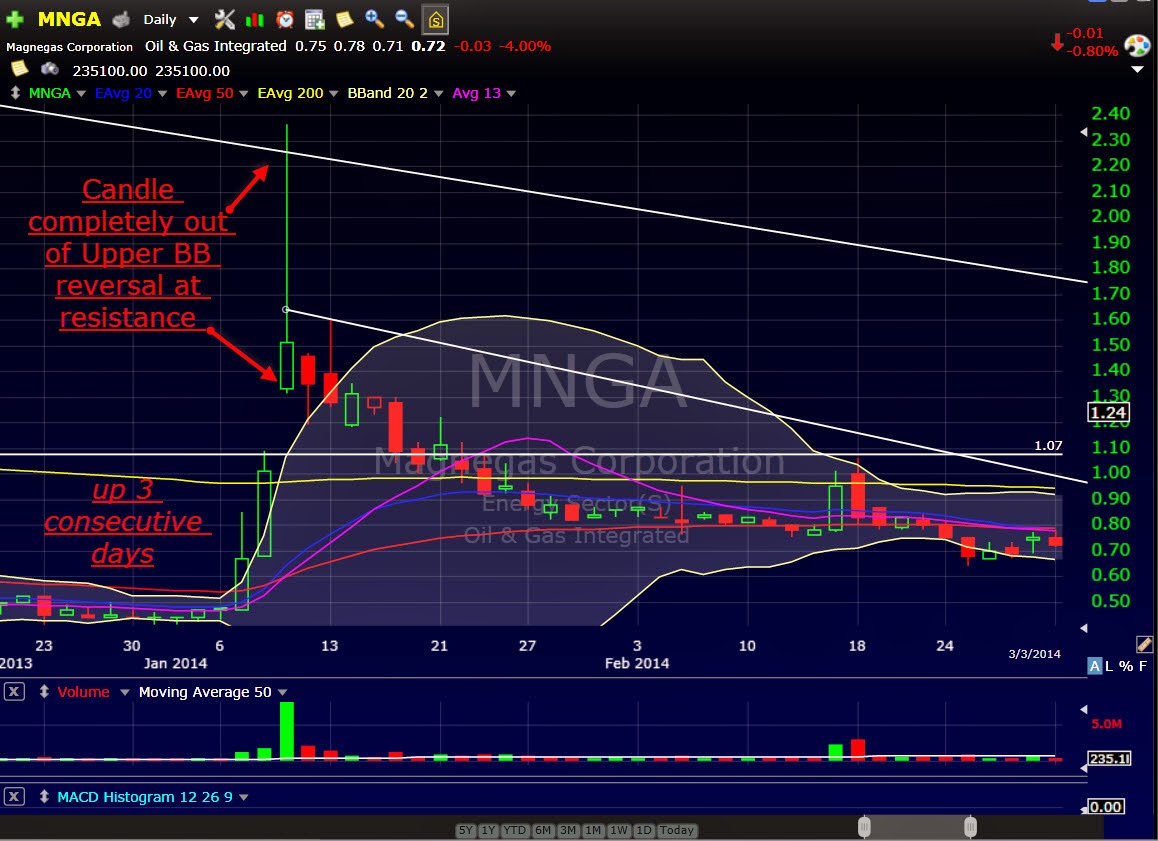Toggle the L log scale option
The image size is (1158, 841).
1109,666
